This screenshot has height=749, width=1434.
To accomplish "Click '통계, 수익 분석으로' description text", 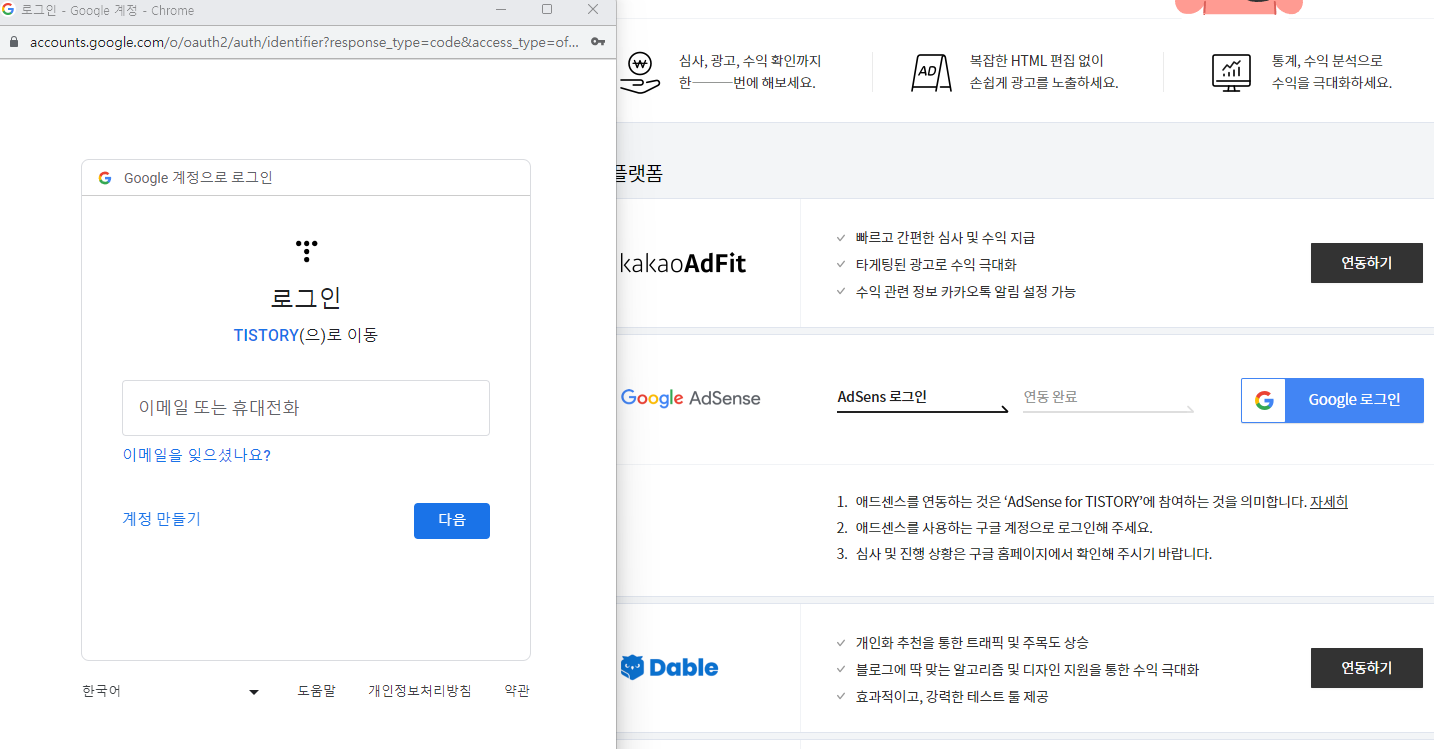I will pos(1327,61).
